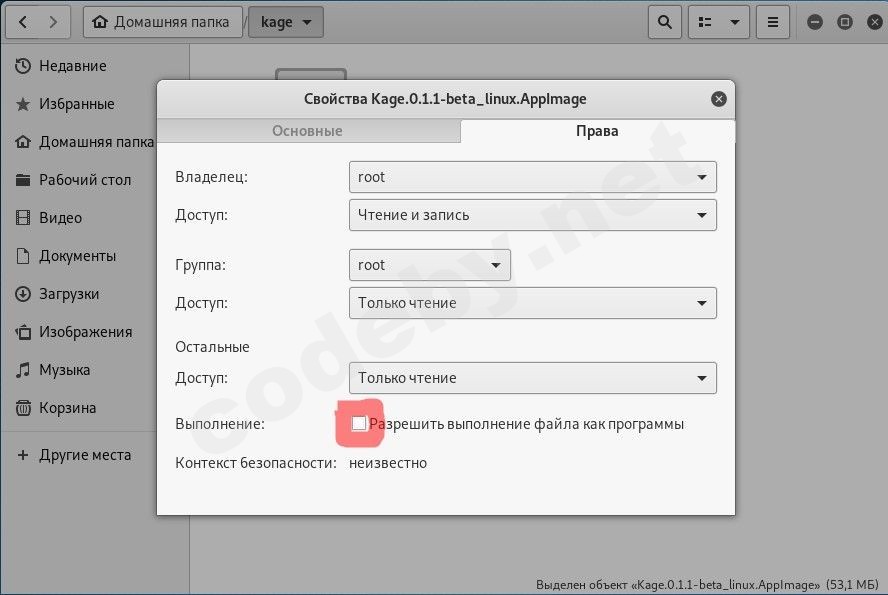This screenshot has height=595, width=888.
Task: Switch to list view using the view icon
Action: (x=705, y=22)
